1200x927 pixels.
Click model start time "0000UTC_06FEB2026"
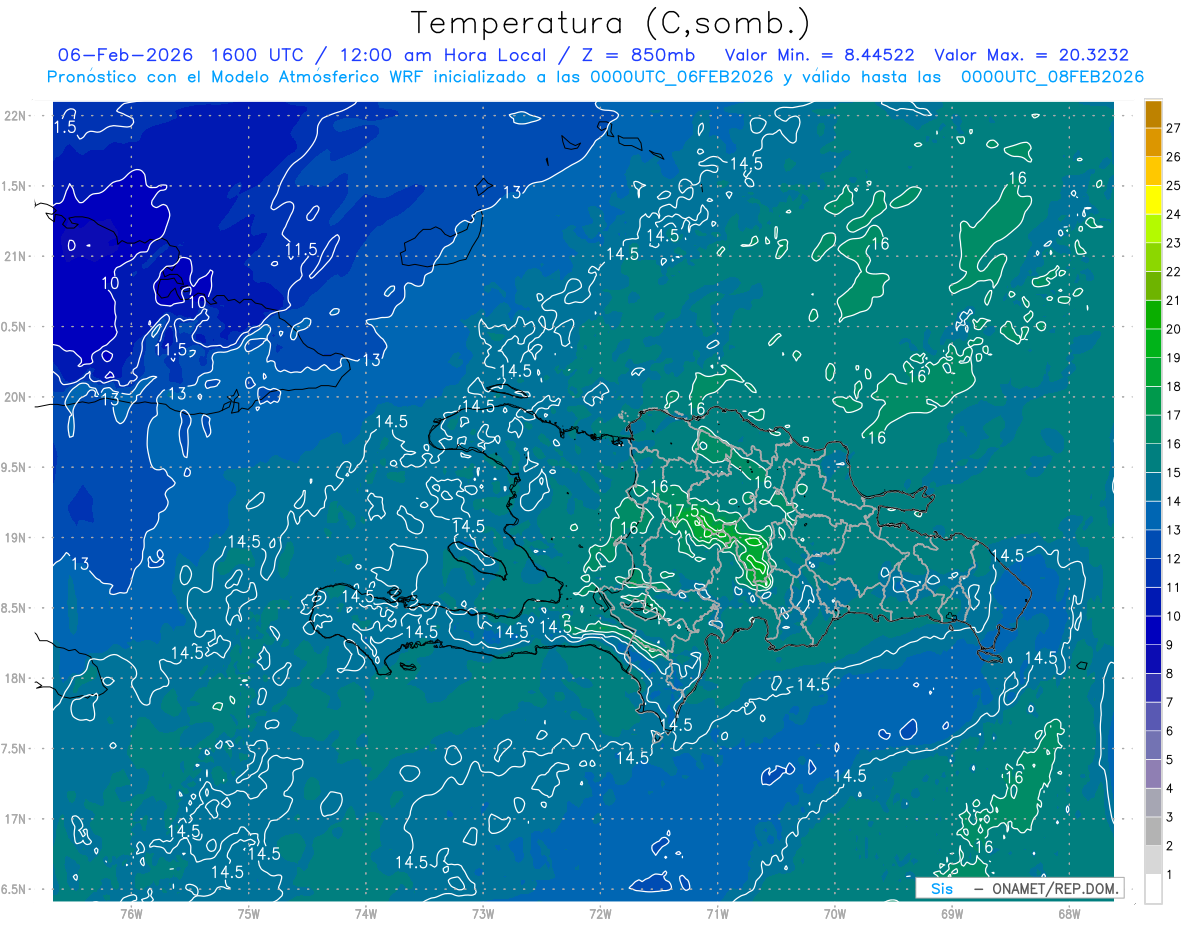pos(681,77)
